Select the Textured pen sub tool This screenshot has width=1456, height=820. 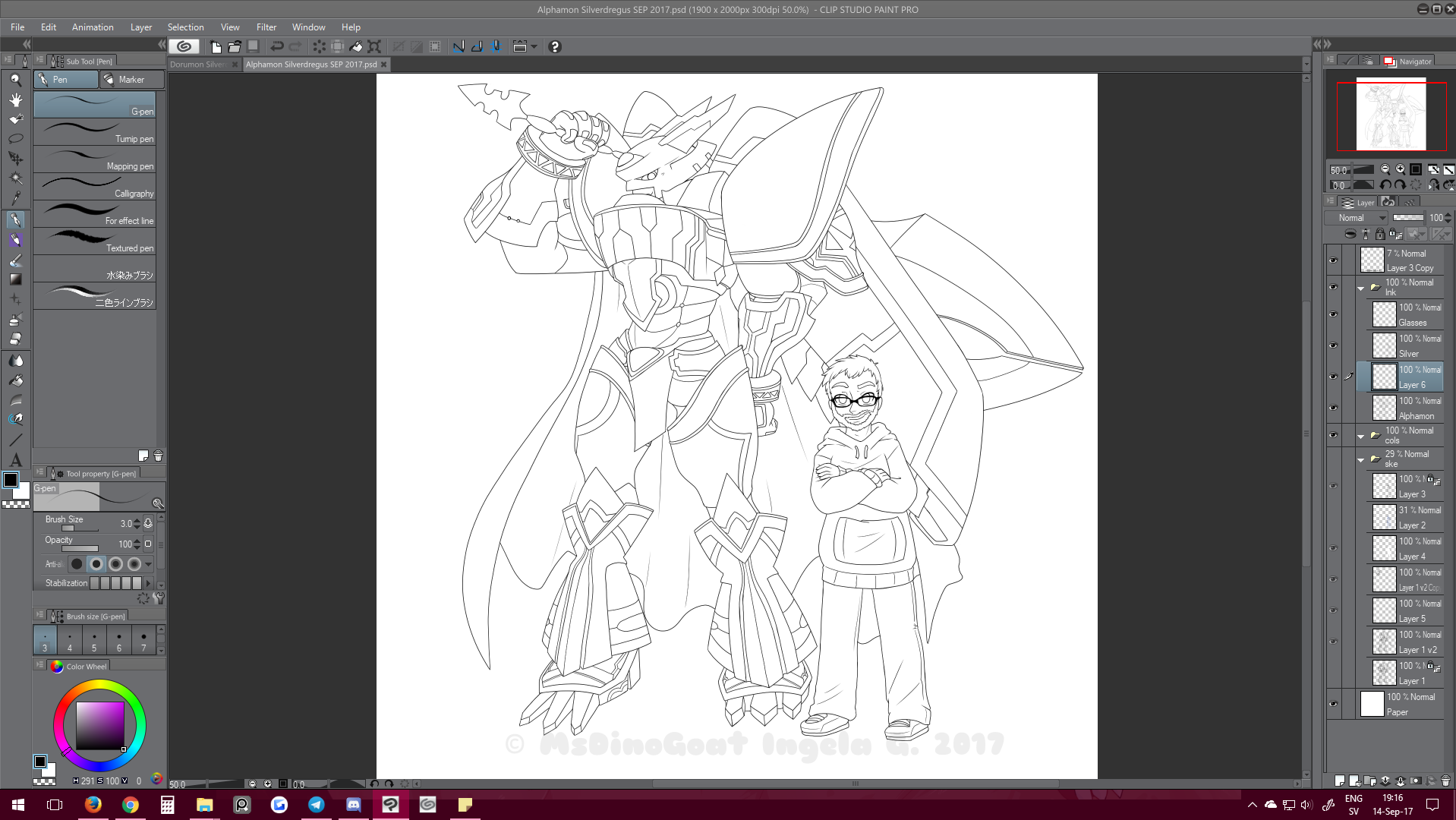point(94,241)
